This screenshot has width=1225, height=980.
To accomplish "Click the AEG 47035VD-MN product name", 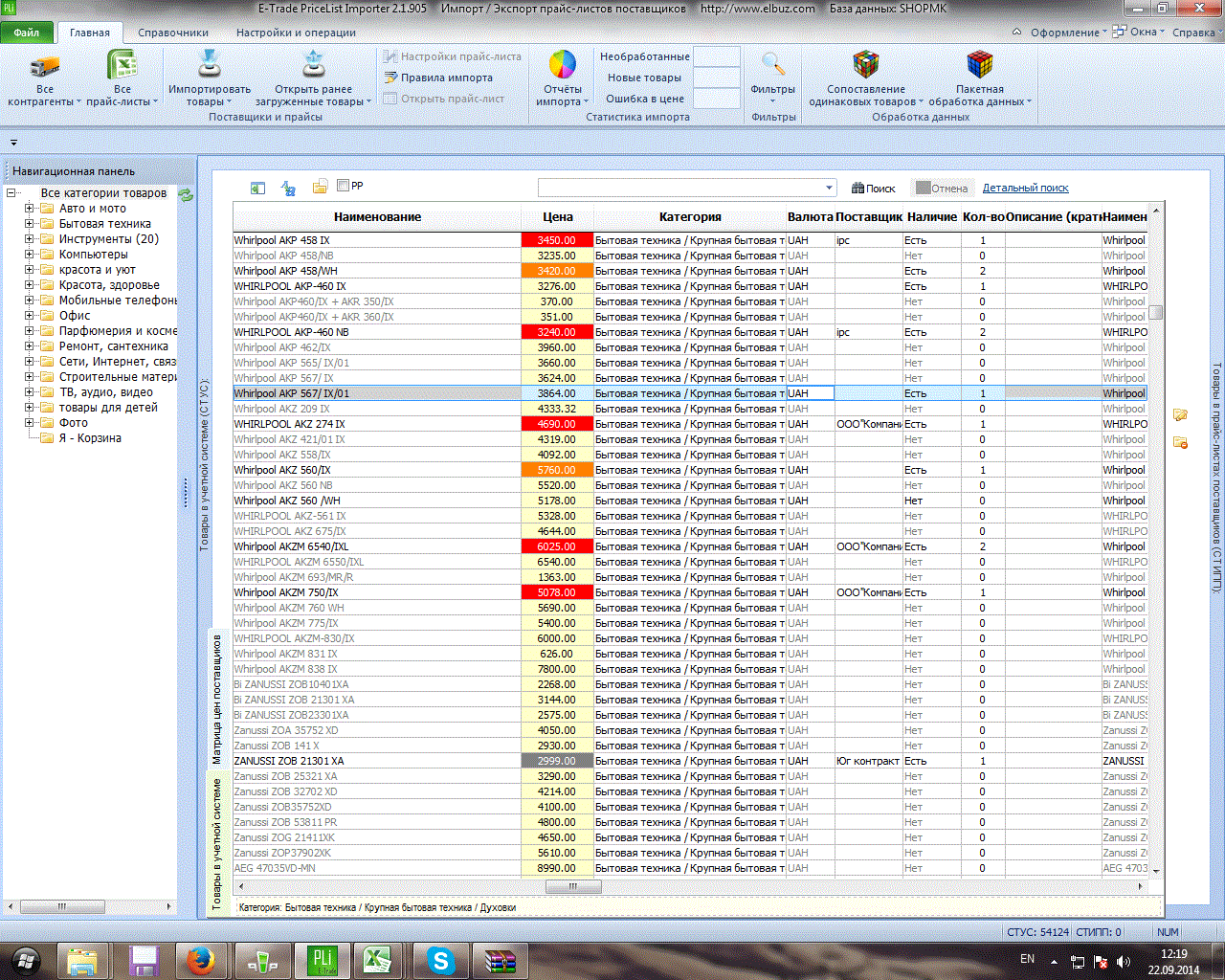I will pos(275,868).
